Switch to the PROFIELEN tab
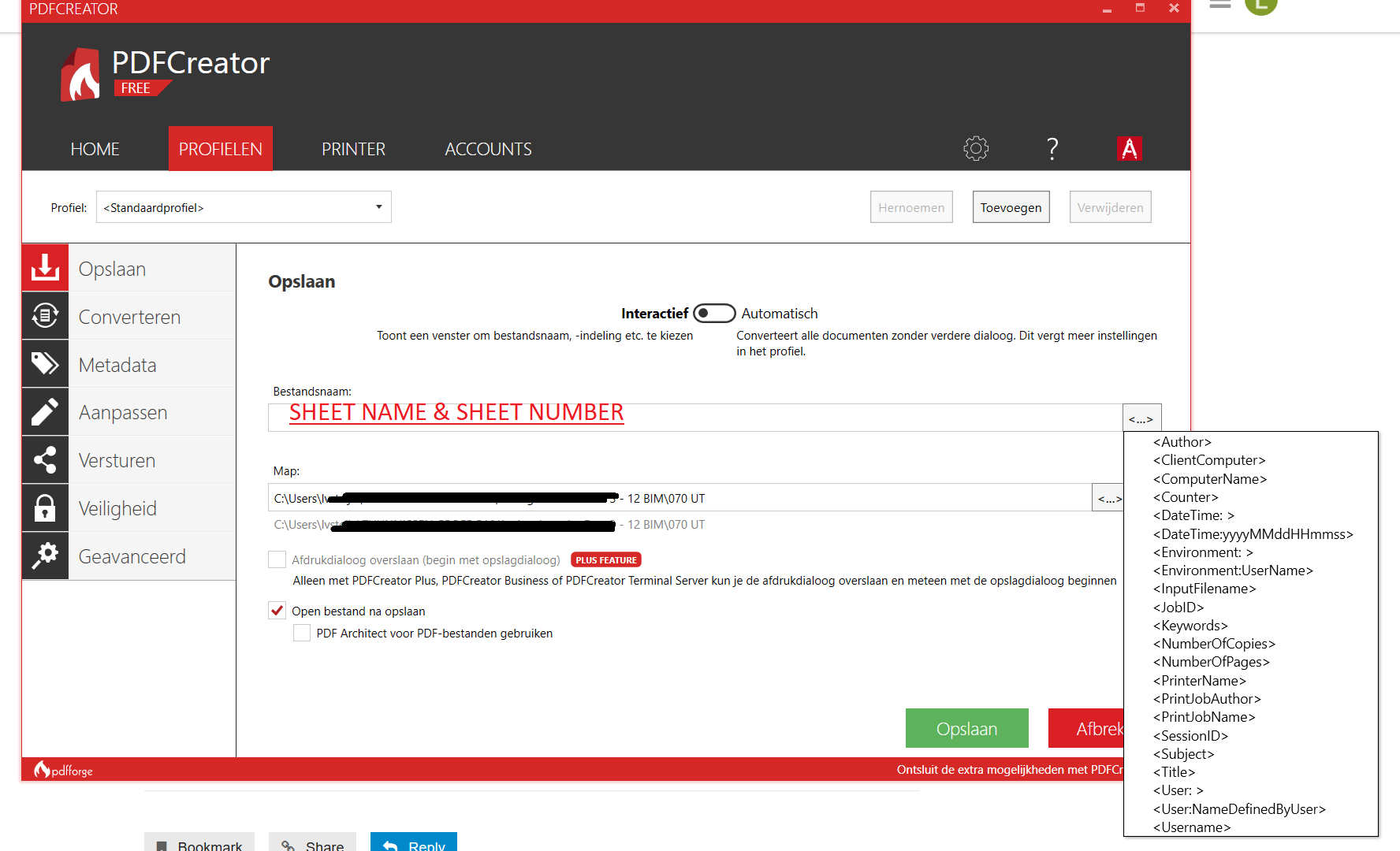Image resolution: width=1400 pixels, height=851 pixels. [221, 149]
